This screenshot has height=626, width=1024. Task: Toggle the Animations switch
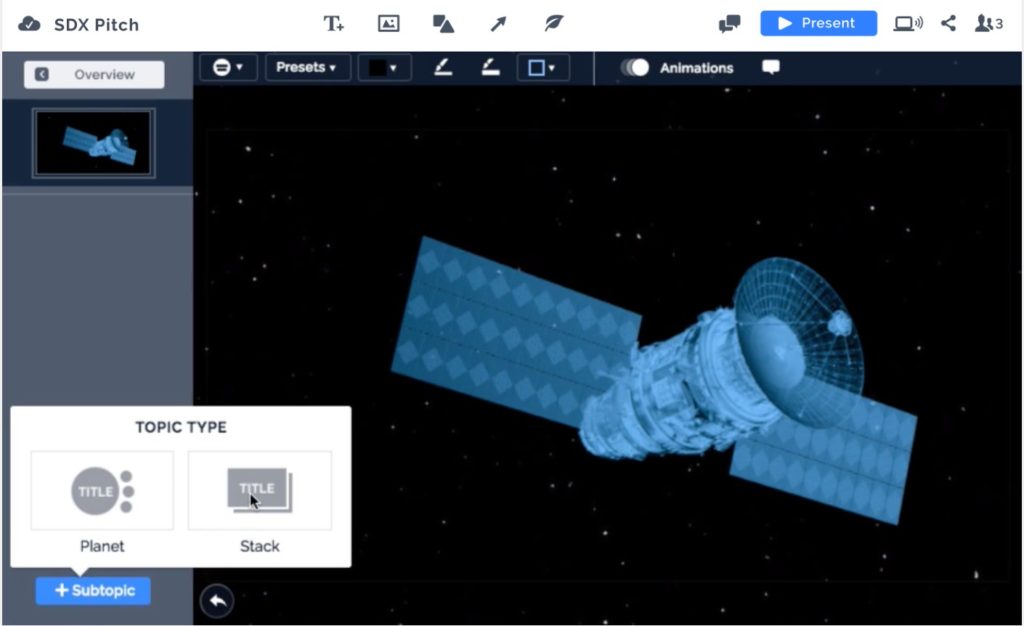point(635,68)
